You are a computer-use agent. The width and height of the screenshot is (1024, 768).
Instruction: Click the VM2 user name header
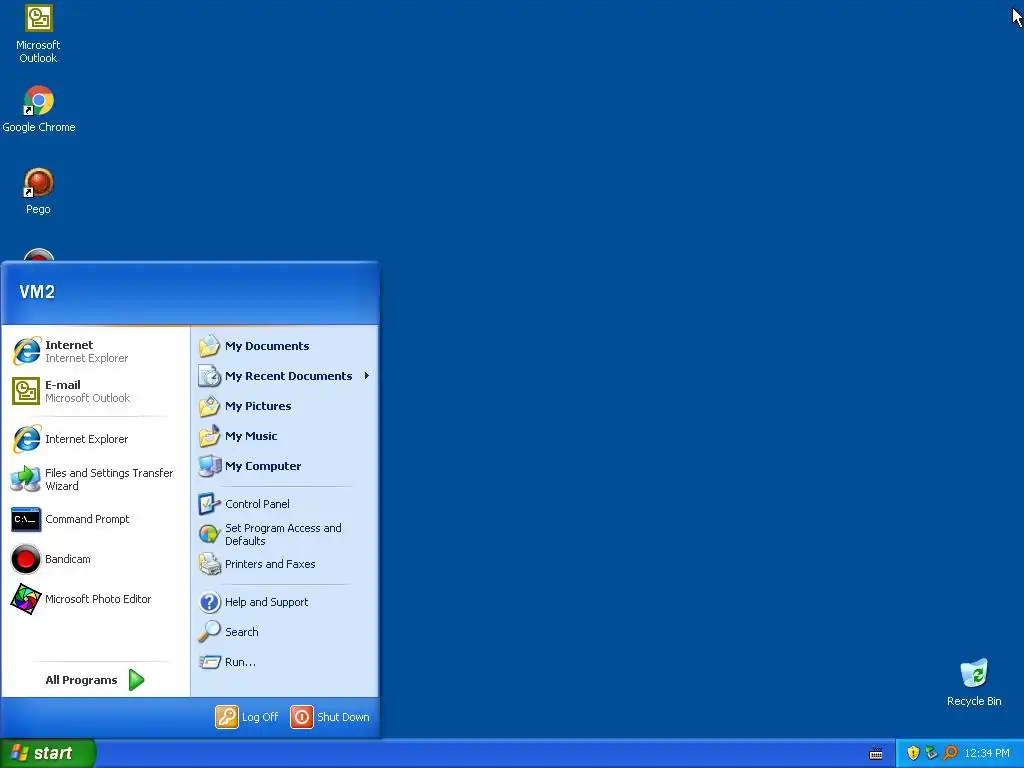37,292
